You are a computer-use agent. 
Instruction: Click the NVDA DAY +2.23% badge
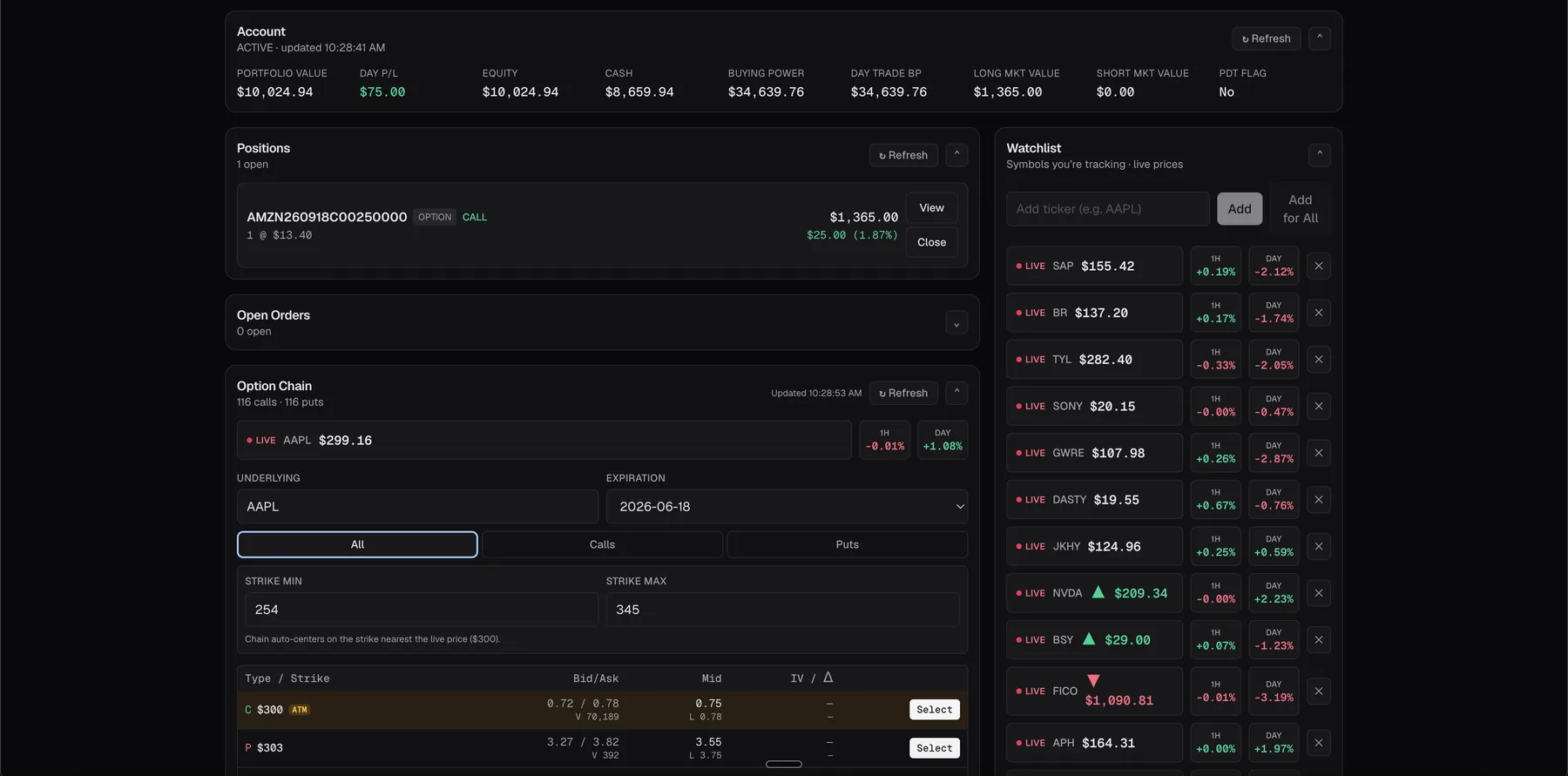point(1274,593)
